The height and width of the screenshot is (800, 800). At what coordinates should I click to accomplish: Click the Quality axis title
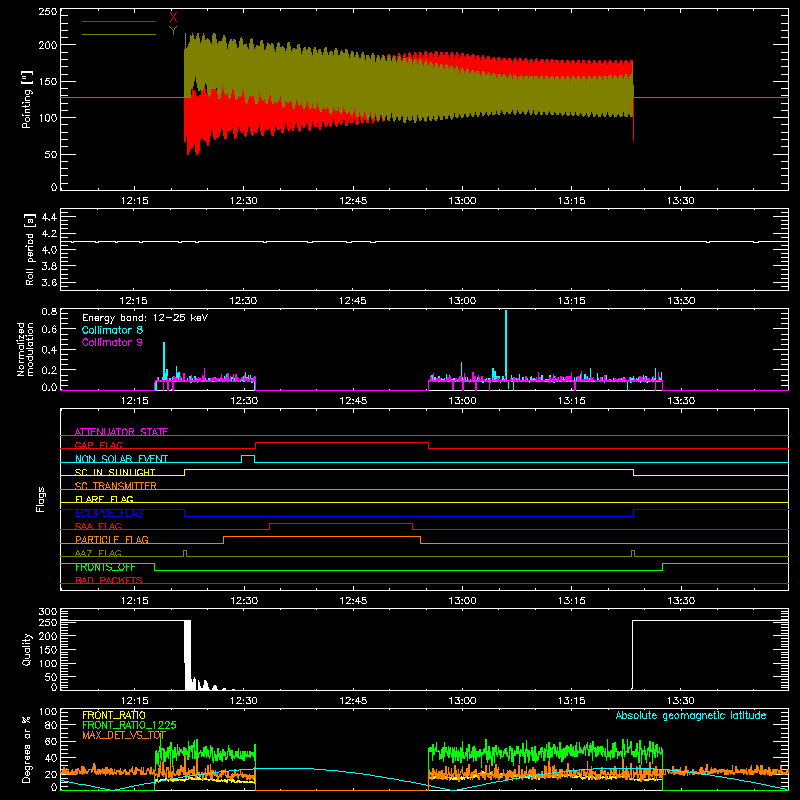point(27,649)
